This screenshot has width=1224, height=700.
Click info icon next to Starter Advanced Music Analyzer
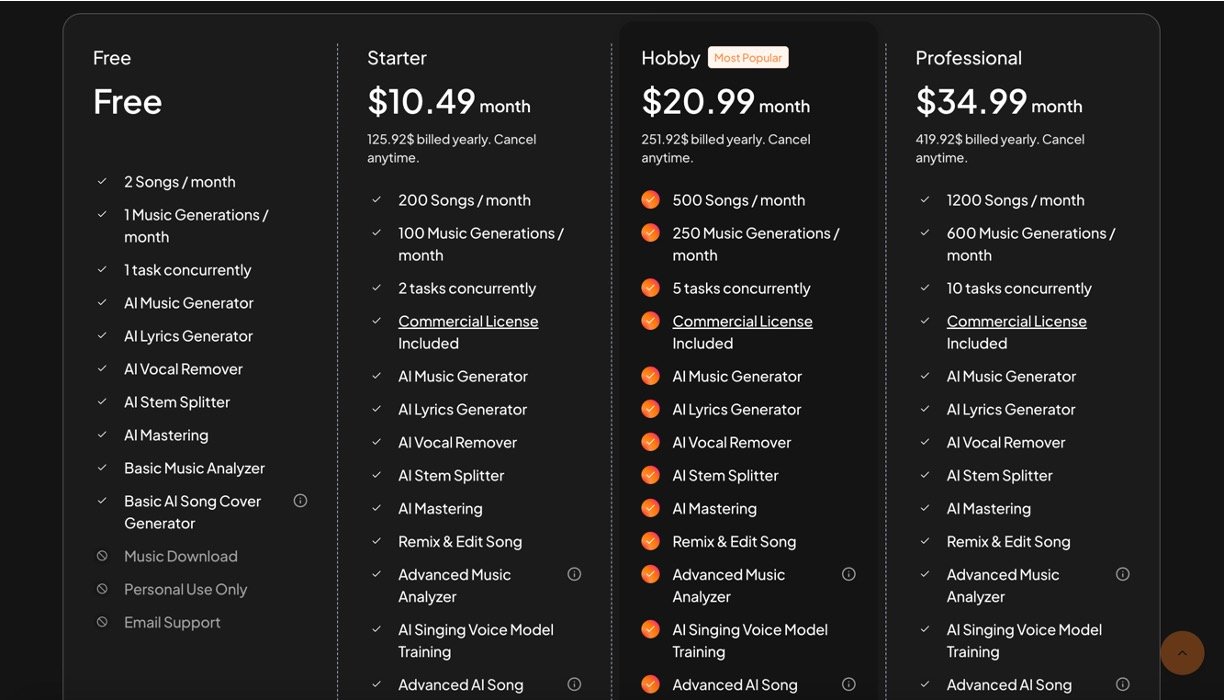click(x=574, y=574)
